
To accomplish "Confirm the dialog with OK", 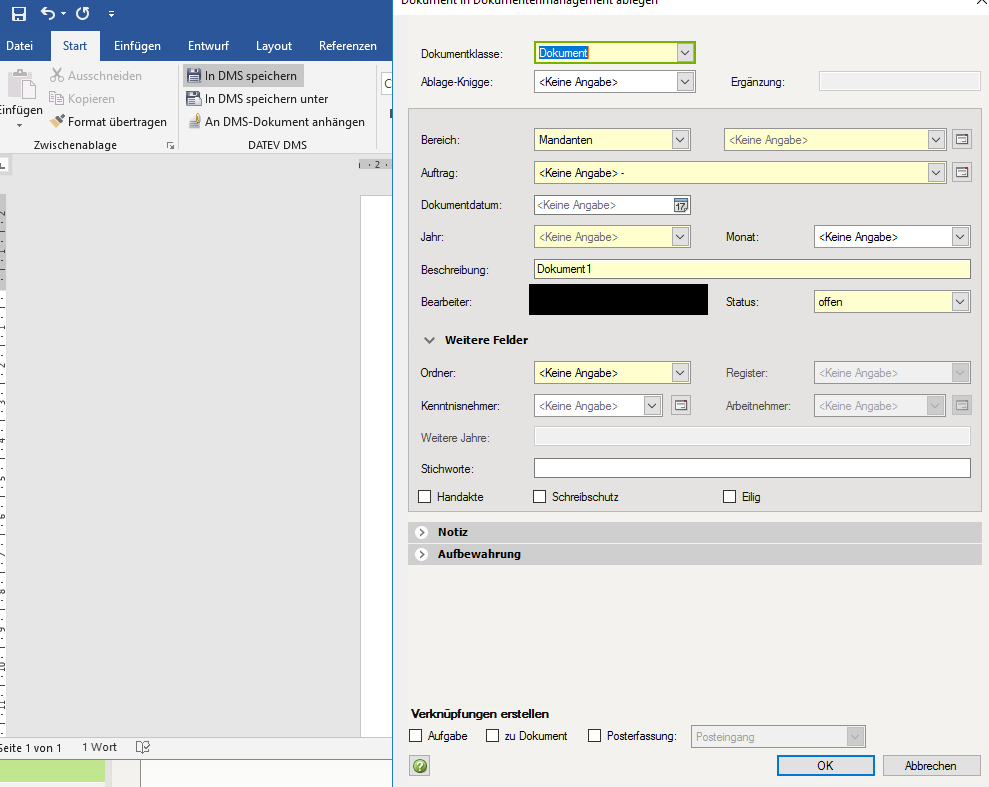I will pos(825,766).
